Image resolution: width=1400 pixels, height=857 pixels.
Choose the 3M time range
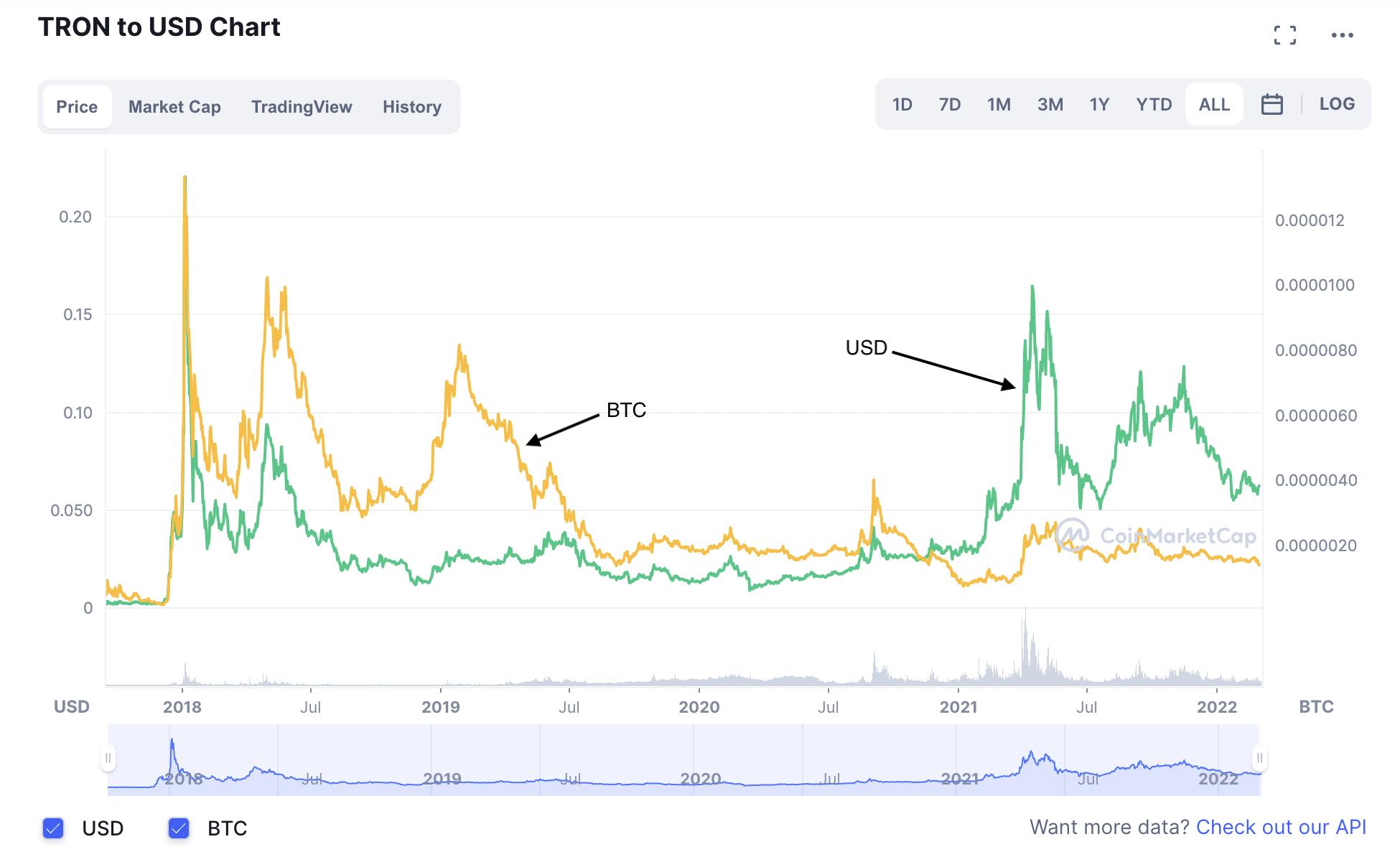1050,105
